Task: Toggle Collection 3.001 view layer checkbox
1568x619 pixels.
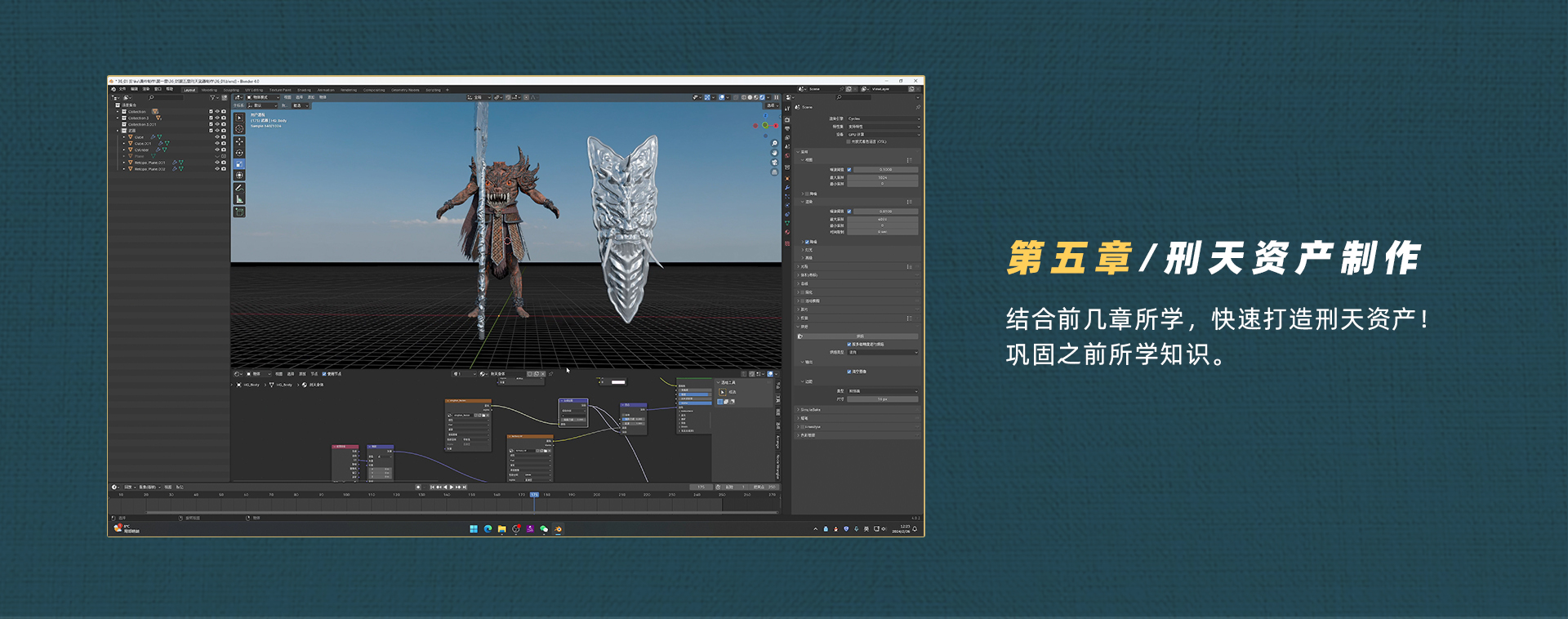Action: click(211, 124)
